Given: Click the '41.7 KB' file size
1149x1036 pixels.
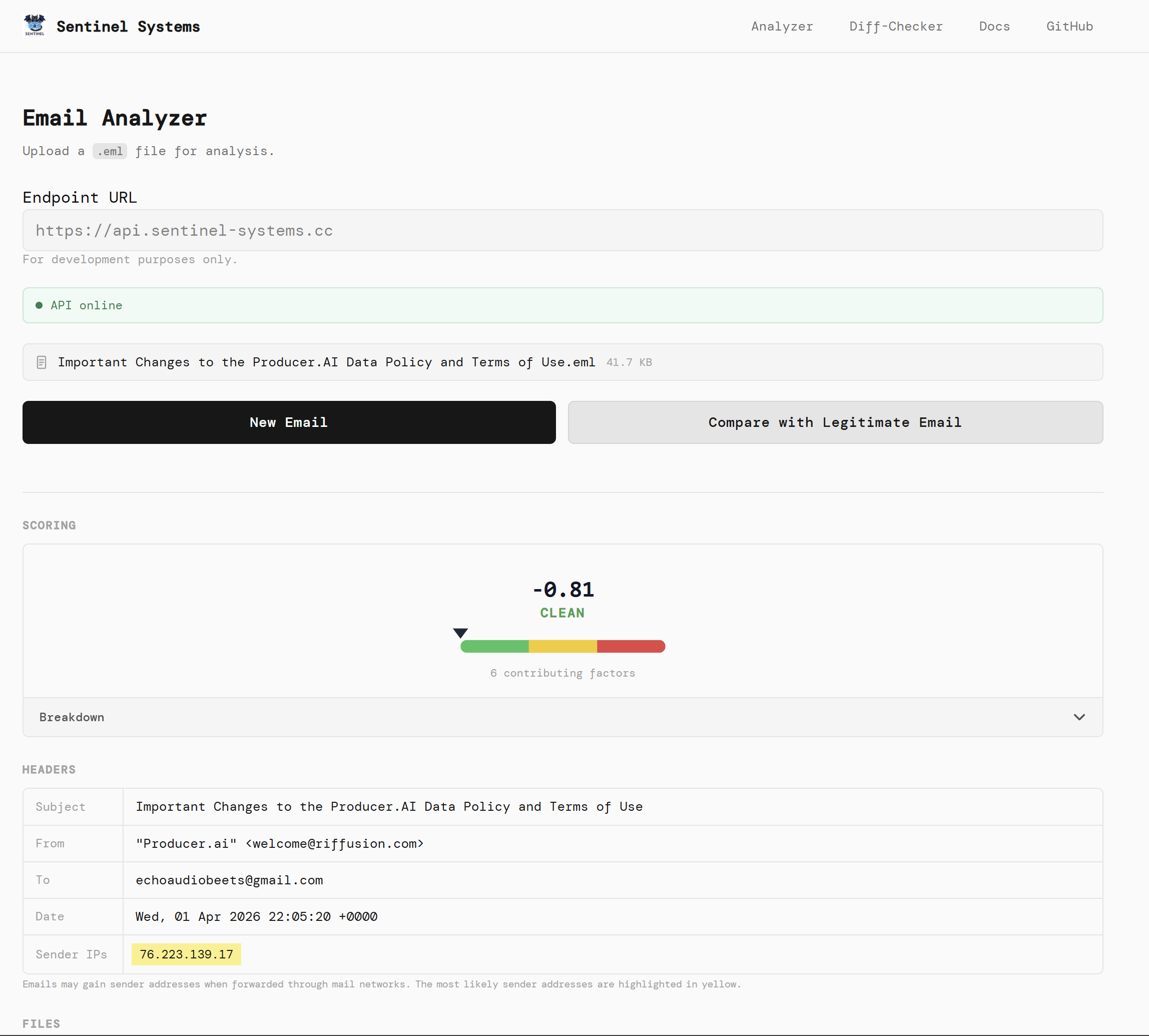Looking at the screenshot, I should pos(629,362).
